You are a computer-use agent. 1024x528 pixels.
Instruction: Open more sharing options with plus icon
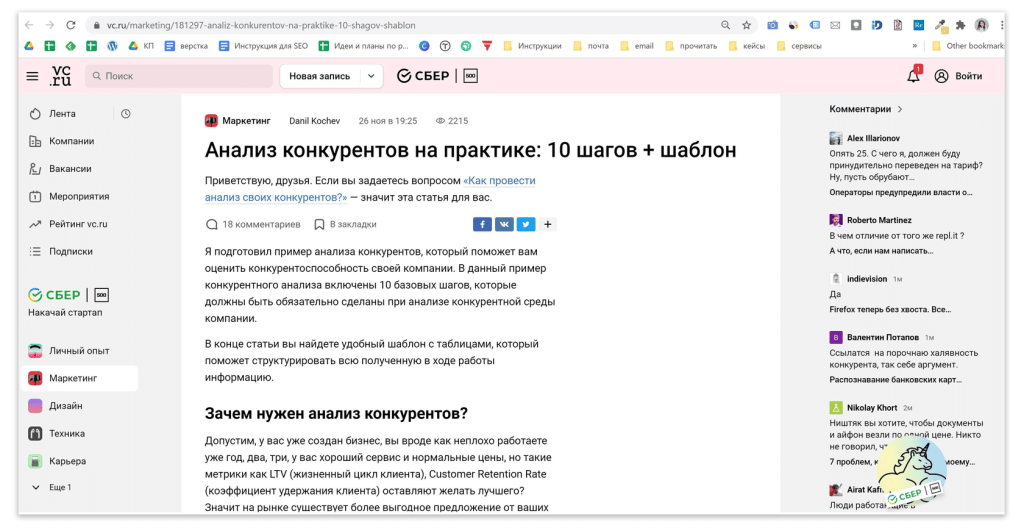(548, 224)
